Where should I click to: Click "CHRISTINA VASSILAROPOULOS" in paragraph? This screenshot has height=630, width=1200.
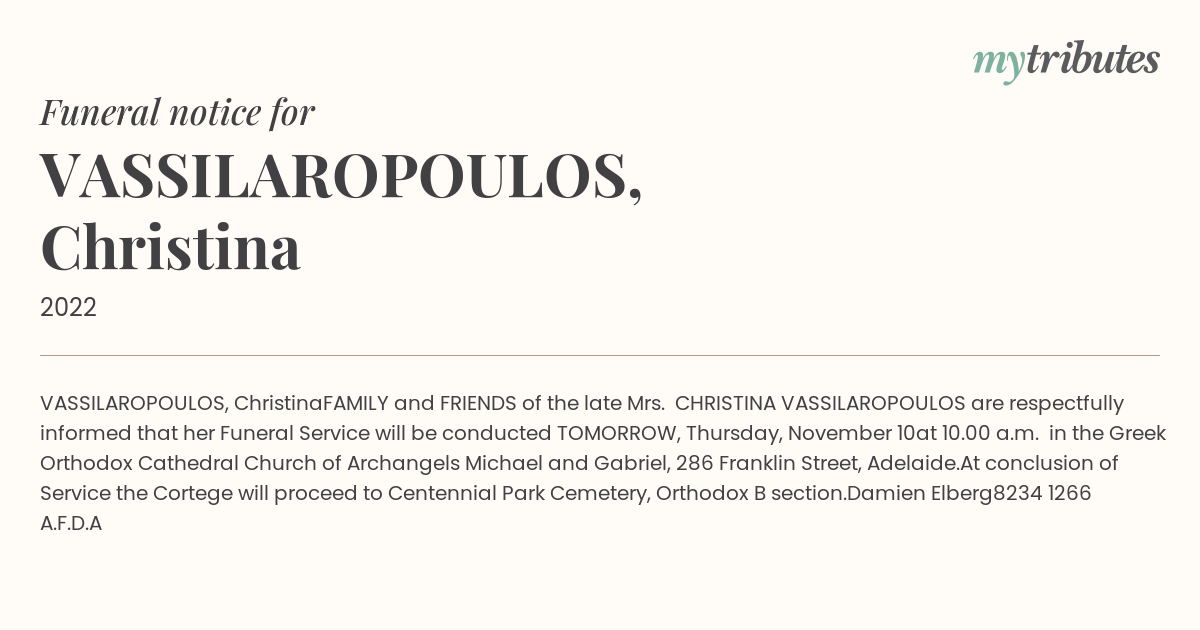tap(820, 403)
